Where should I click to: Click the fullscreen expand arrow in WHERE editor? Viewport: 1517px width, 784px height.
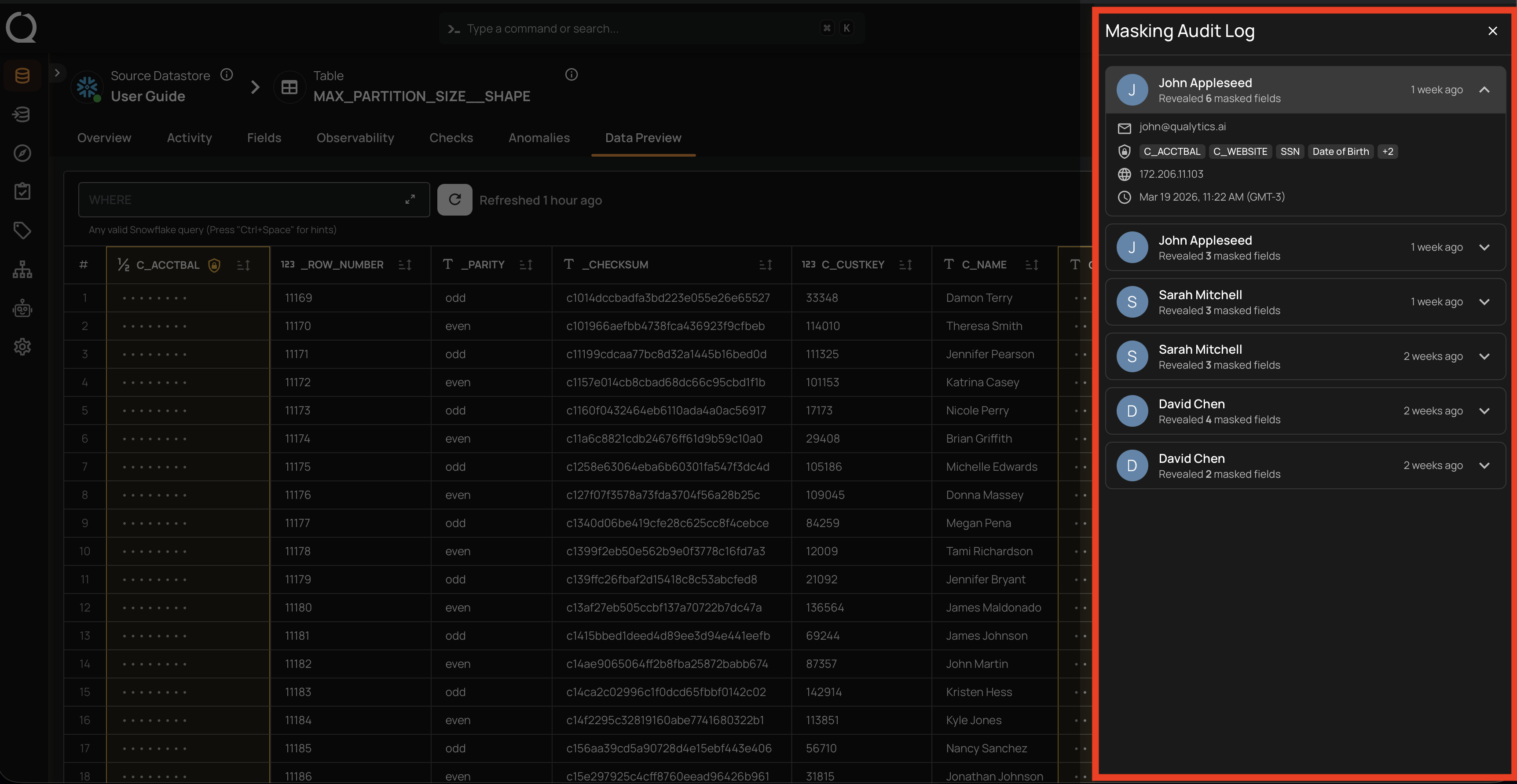click(x=410, y=199)
